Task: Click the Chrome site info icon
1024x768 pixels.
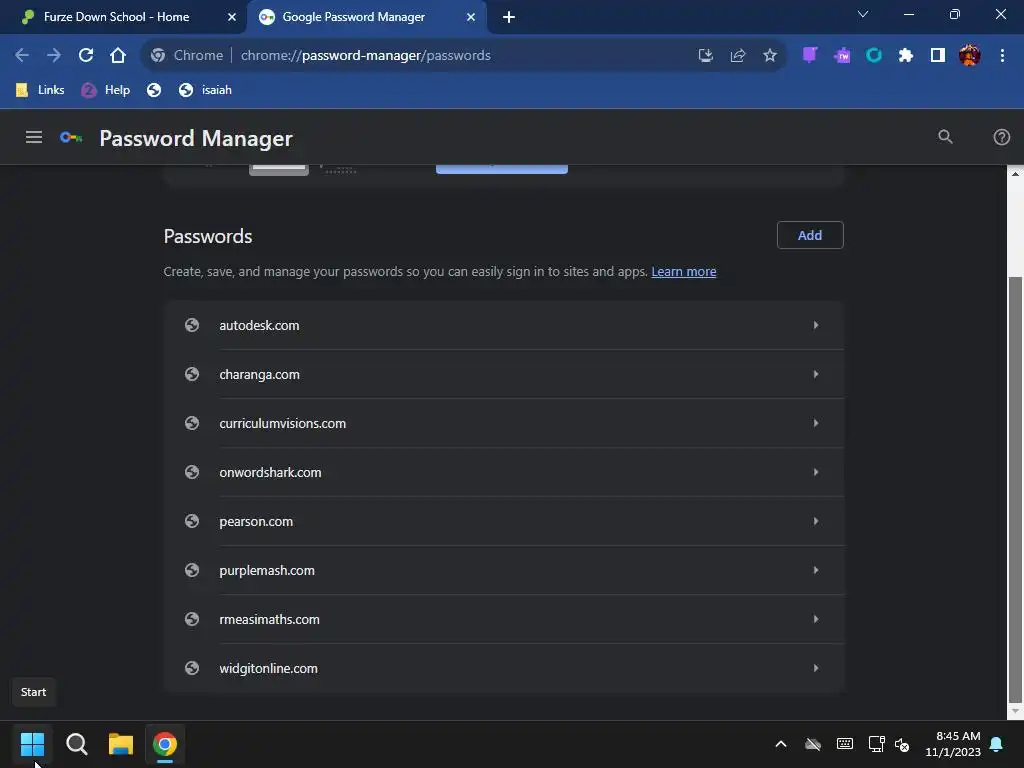Action: point(158,56)
